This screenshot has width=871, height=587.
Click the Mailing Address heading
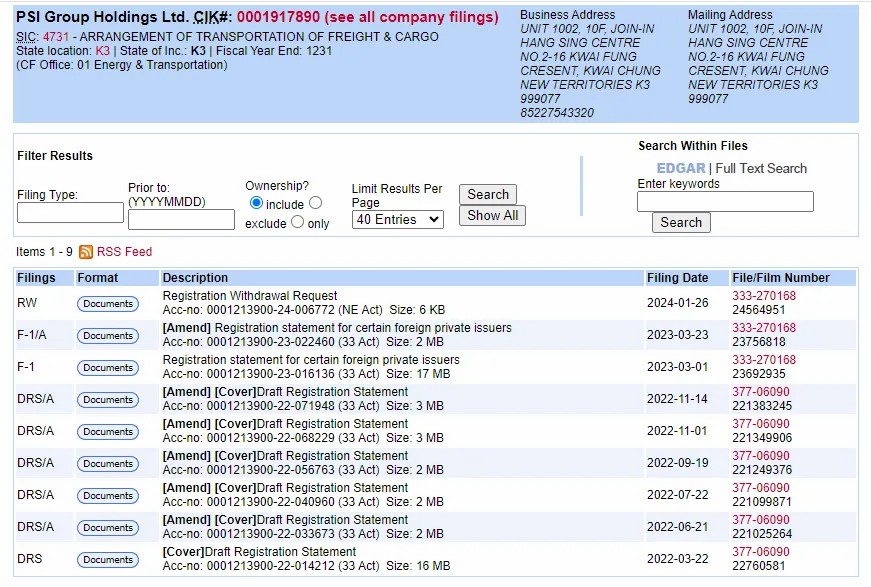click(730, 15)
